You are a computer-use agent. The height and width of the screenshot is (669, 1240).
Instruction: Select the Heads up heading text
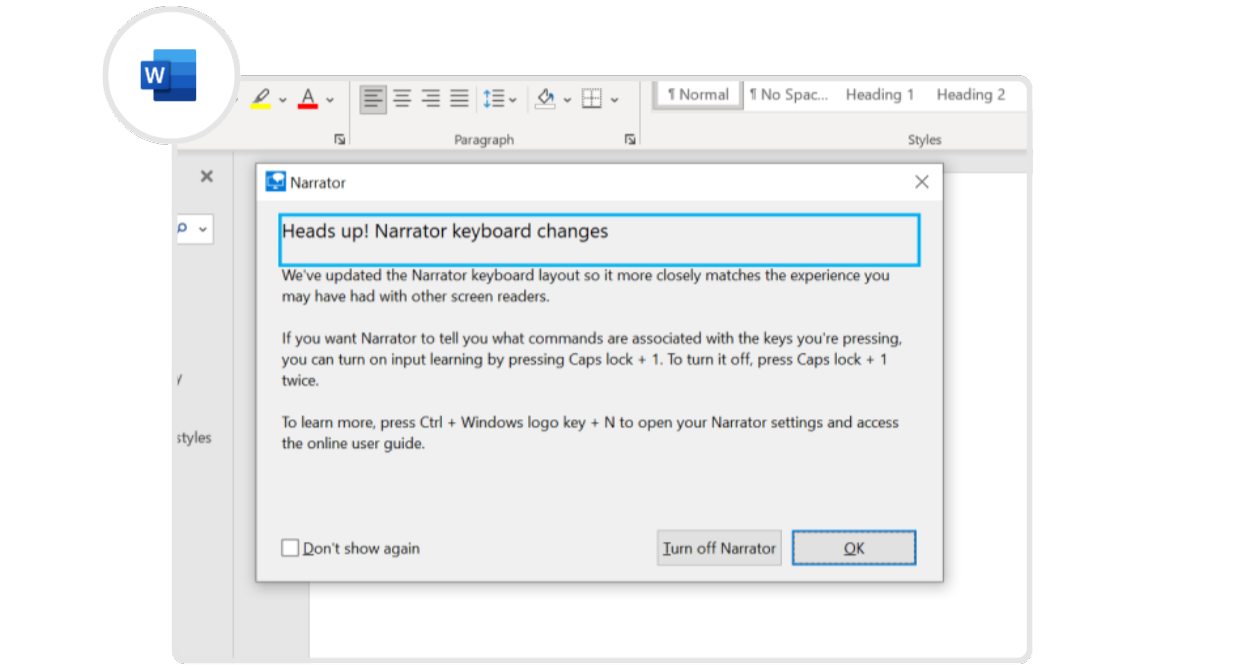pyautogui.click(x=445, y=231)
